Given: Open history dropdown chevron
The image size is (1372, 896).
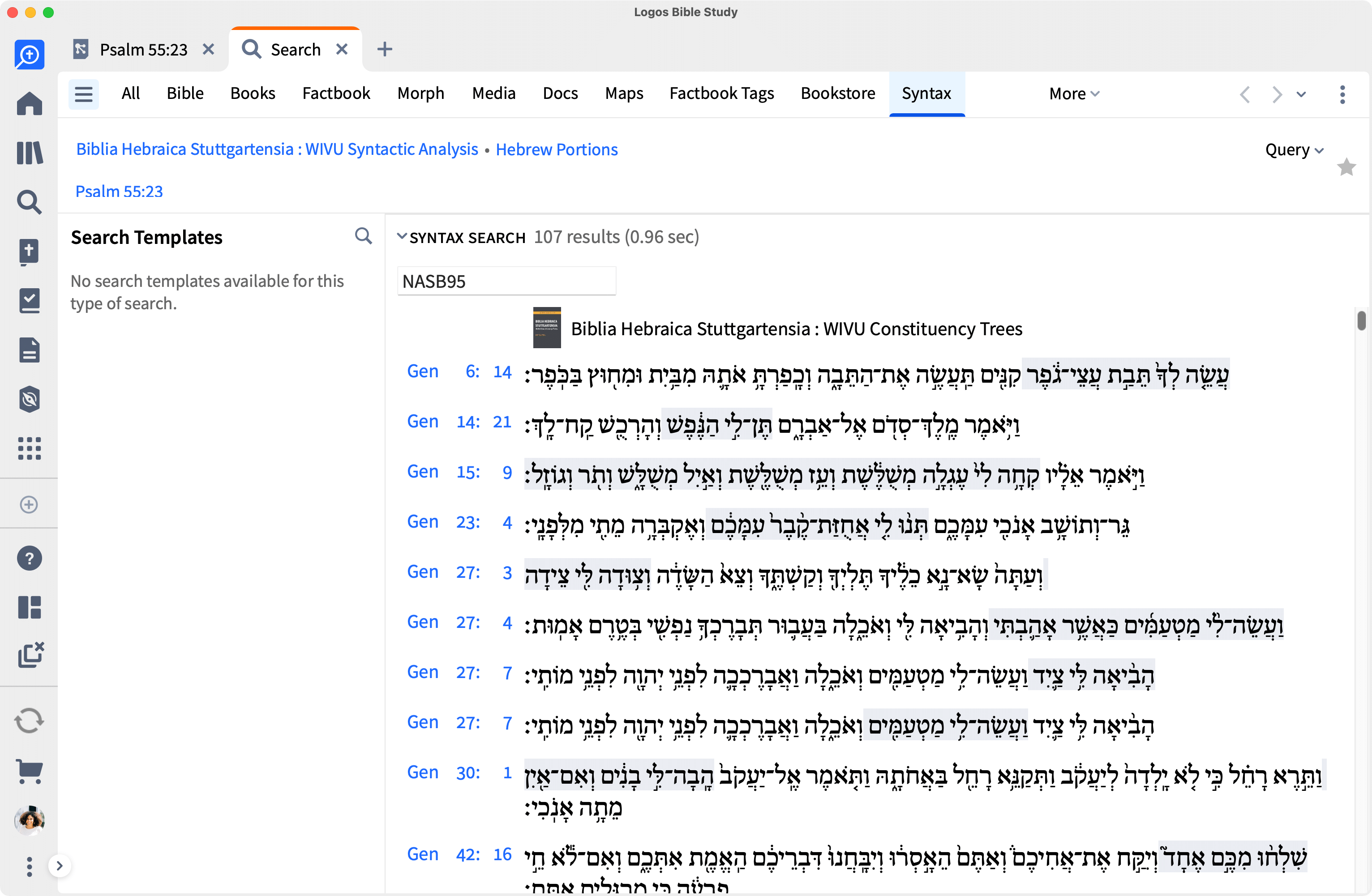Looking at the screenshot, I should click(x=1301, y=94).
